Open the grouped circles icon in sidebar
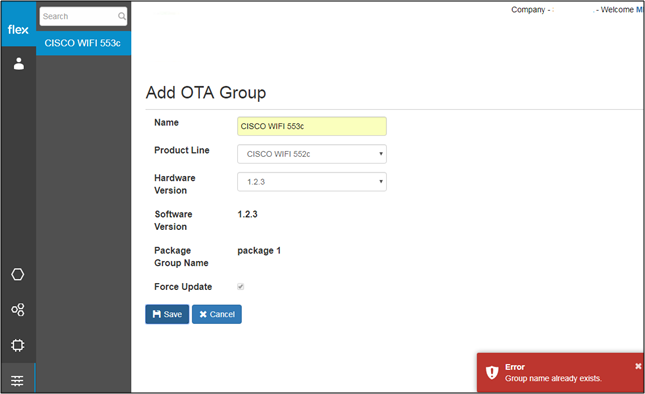This screenshot has width=645, height=394. click(x=18, y=310)
